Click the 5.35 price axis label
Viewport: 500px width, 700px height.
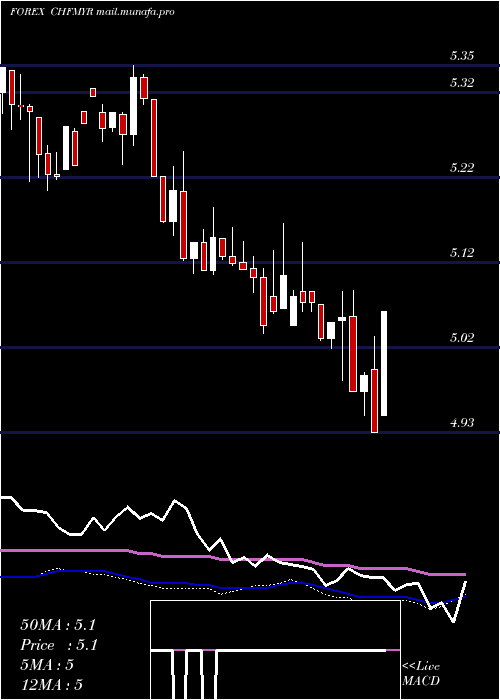462,56
